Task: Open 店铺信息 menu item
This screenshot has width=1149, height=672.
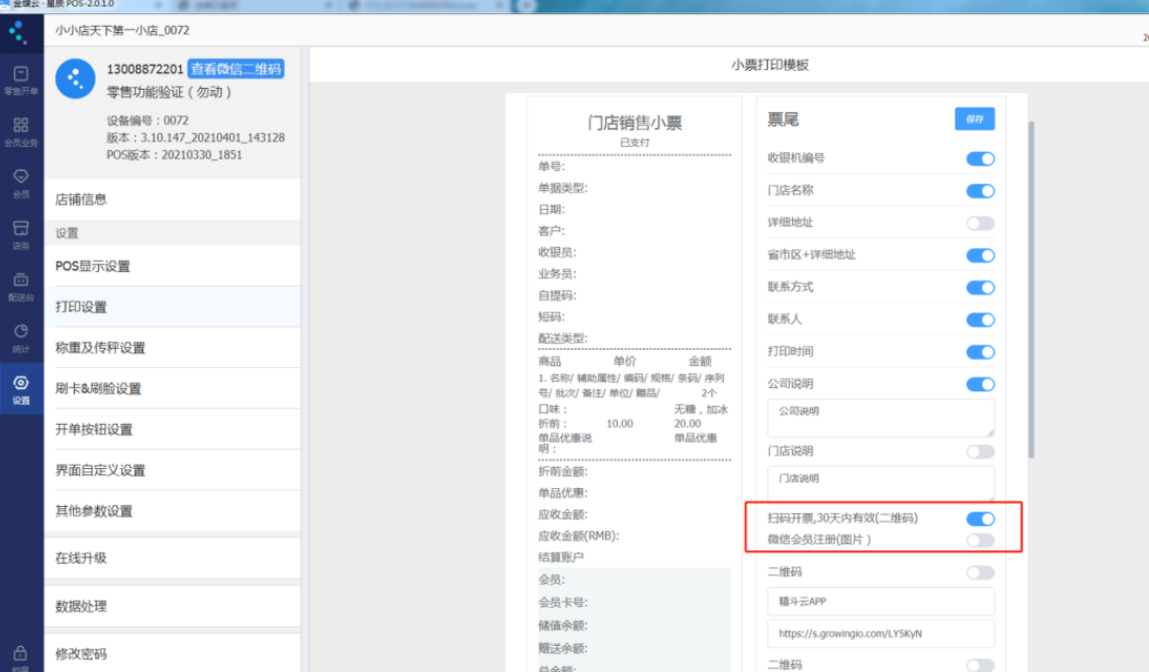Action: tap(172, 199)
